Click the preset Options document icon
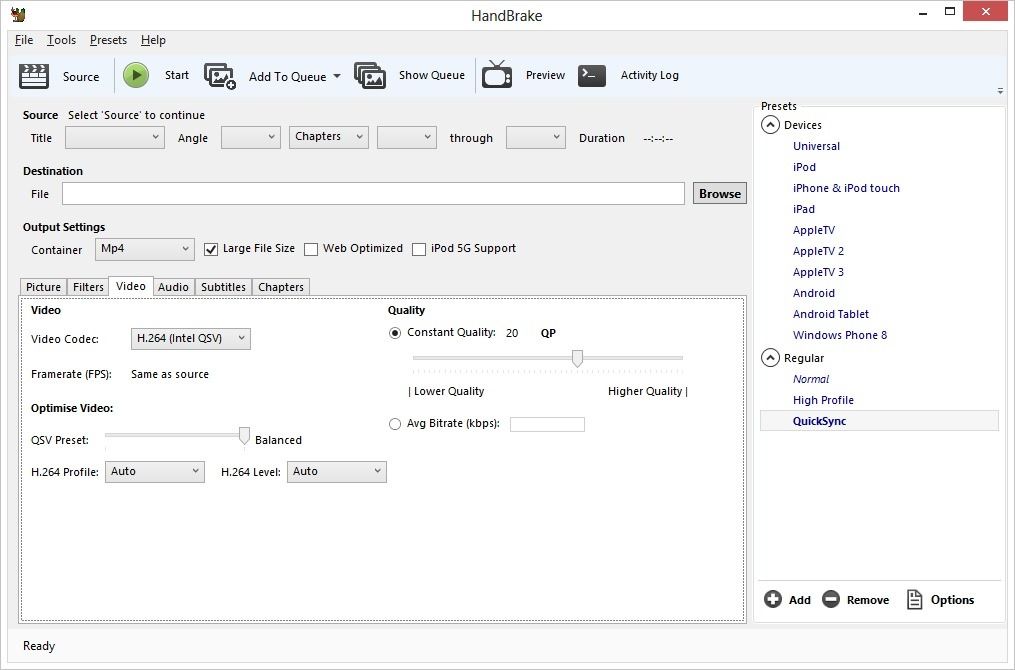 pos(915,599)
